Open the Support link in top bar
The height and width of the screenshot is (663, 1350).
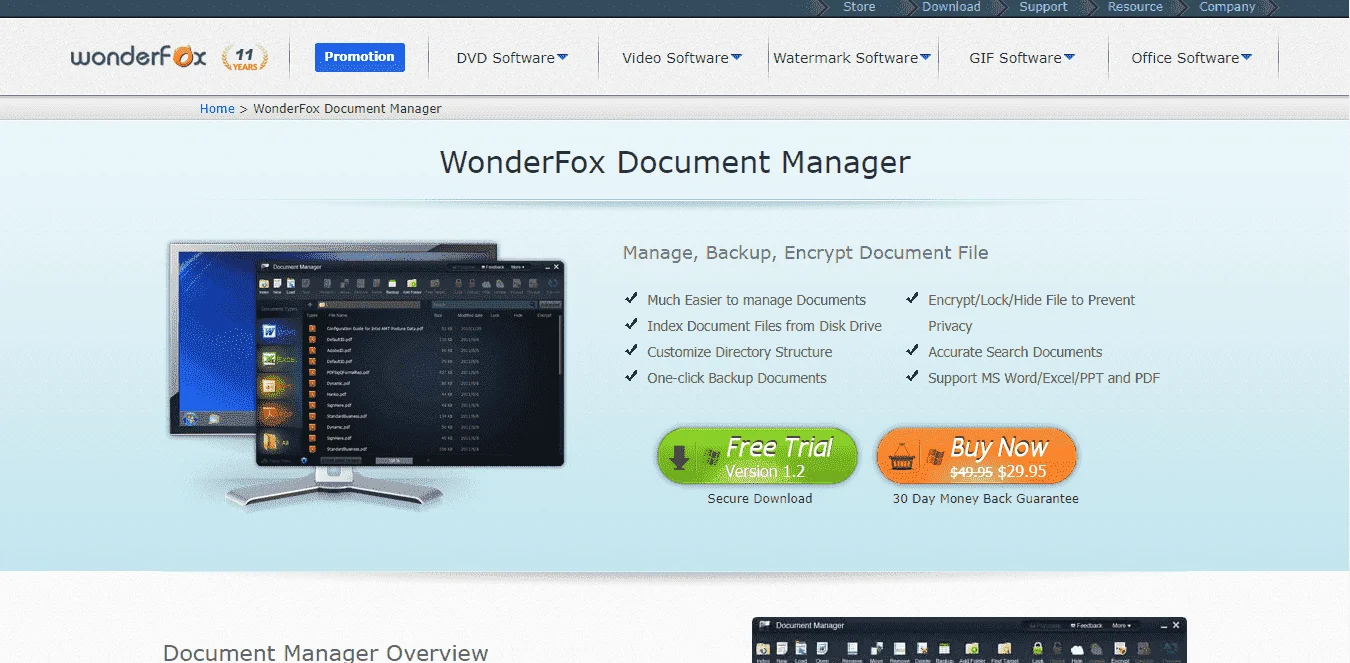click(x=1043, y=7)
